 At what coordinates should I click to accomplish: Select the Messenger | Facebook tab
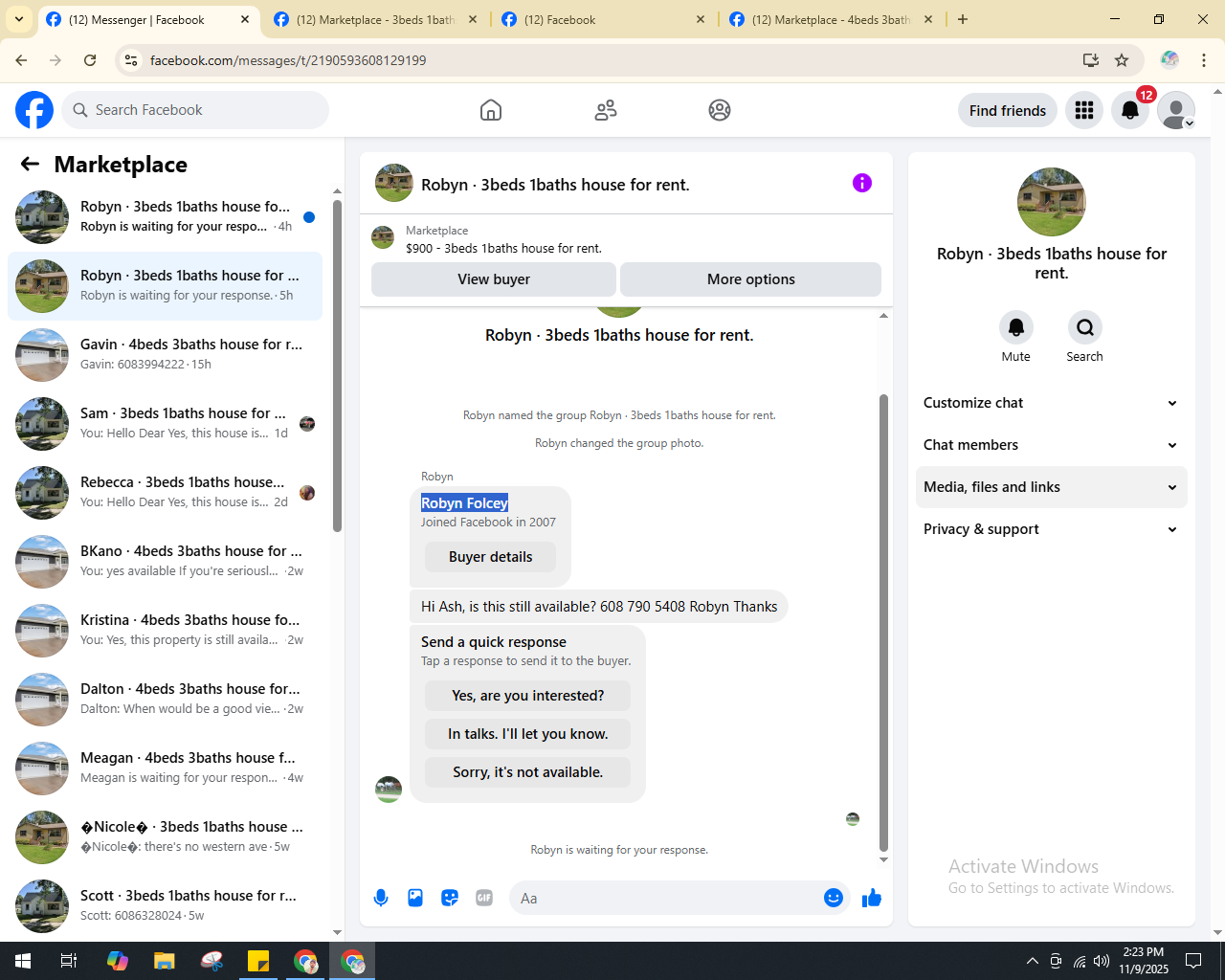click(146, 19)
